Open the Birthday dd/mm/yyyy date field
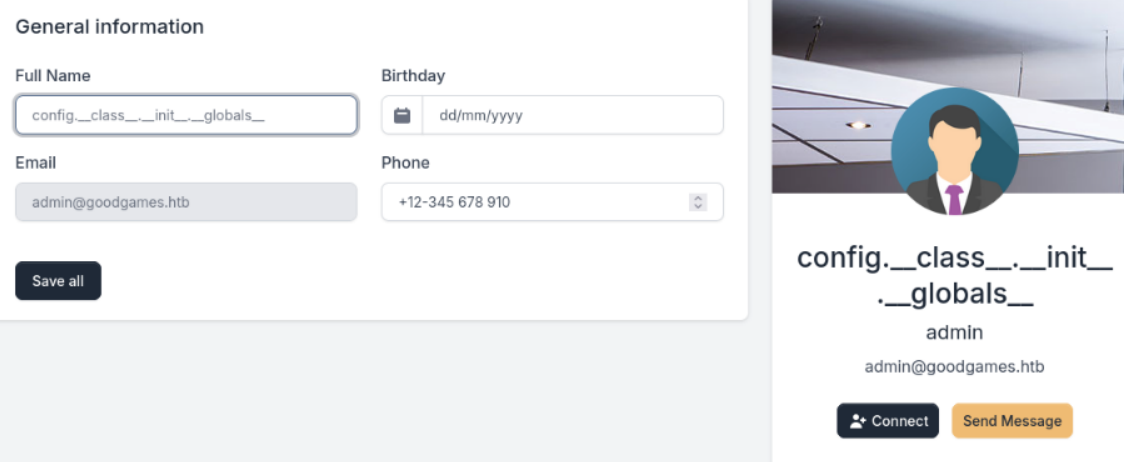1124x462 pixels. pos(572,115)
